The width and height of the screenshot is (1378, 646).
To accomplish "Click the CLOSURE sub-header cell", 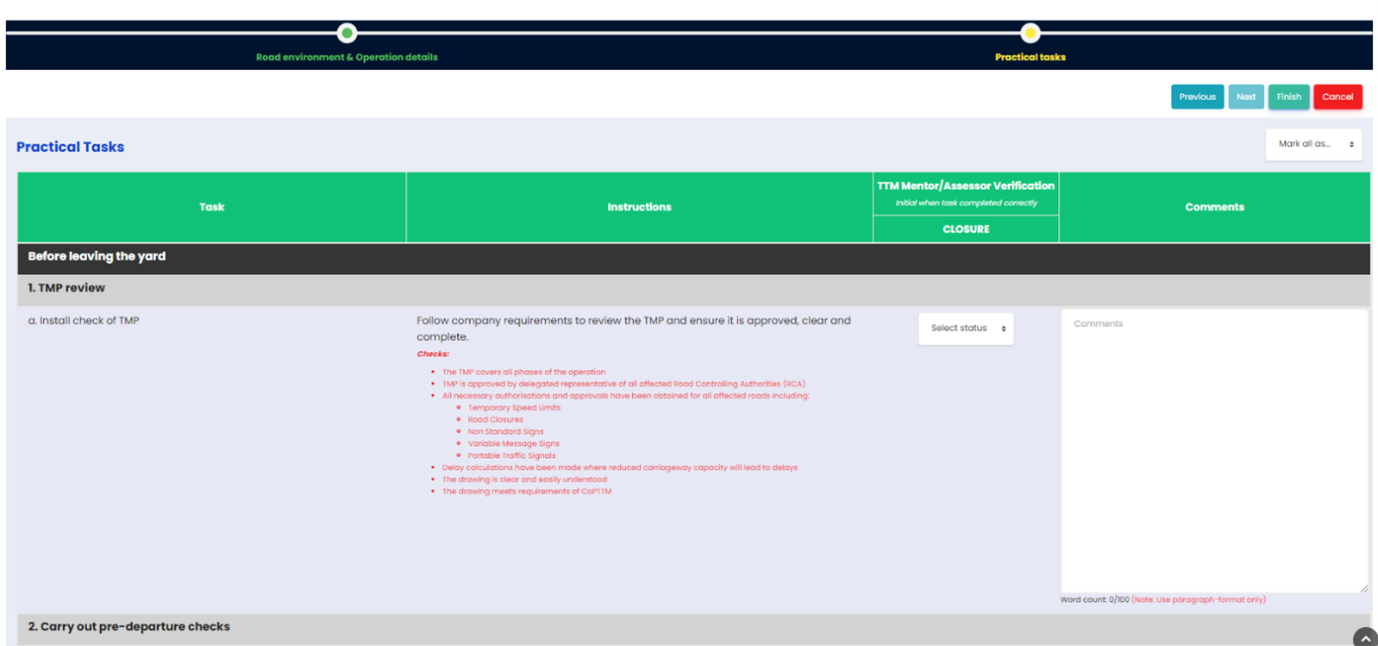I will (966, 229).
